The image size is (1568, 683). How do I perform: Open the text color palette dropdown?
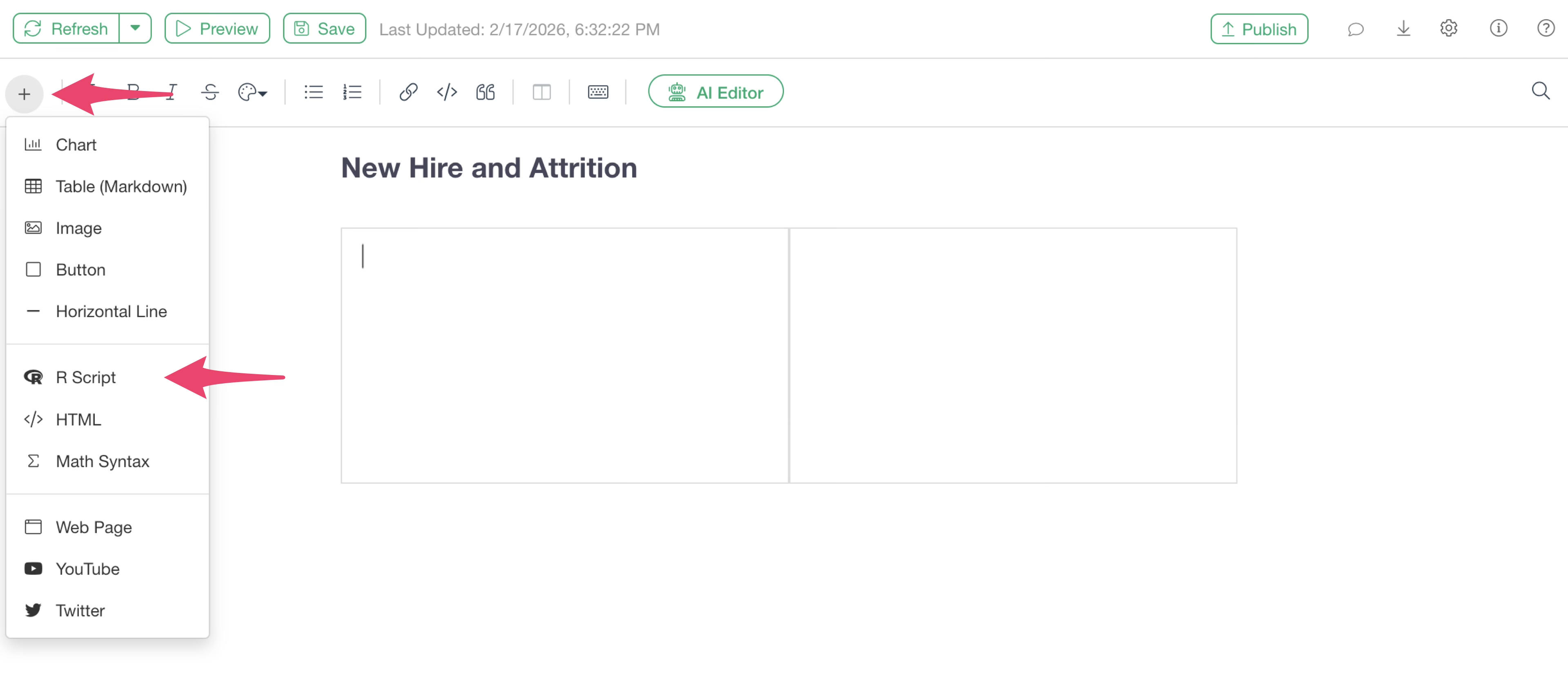tap(252, 92)
